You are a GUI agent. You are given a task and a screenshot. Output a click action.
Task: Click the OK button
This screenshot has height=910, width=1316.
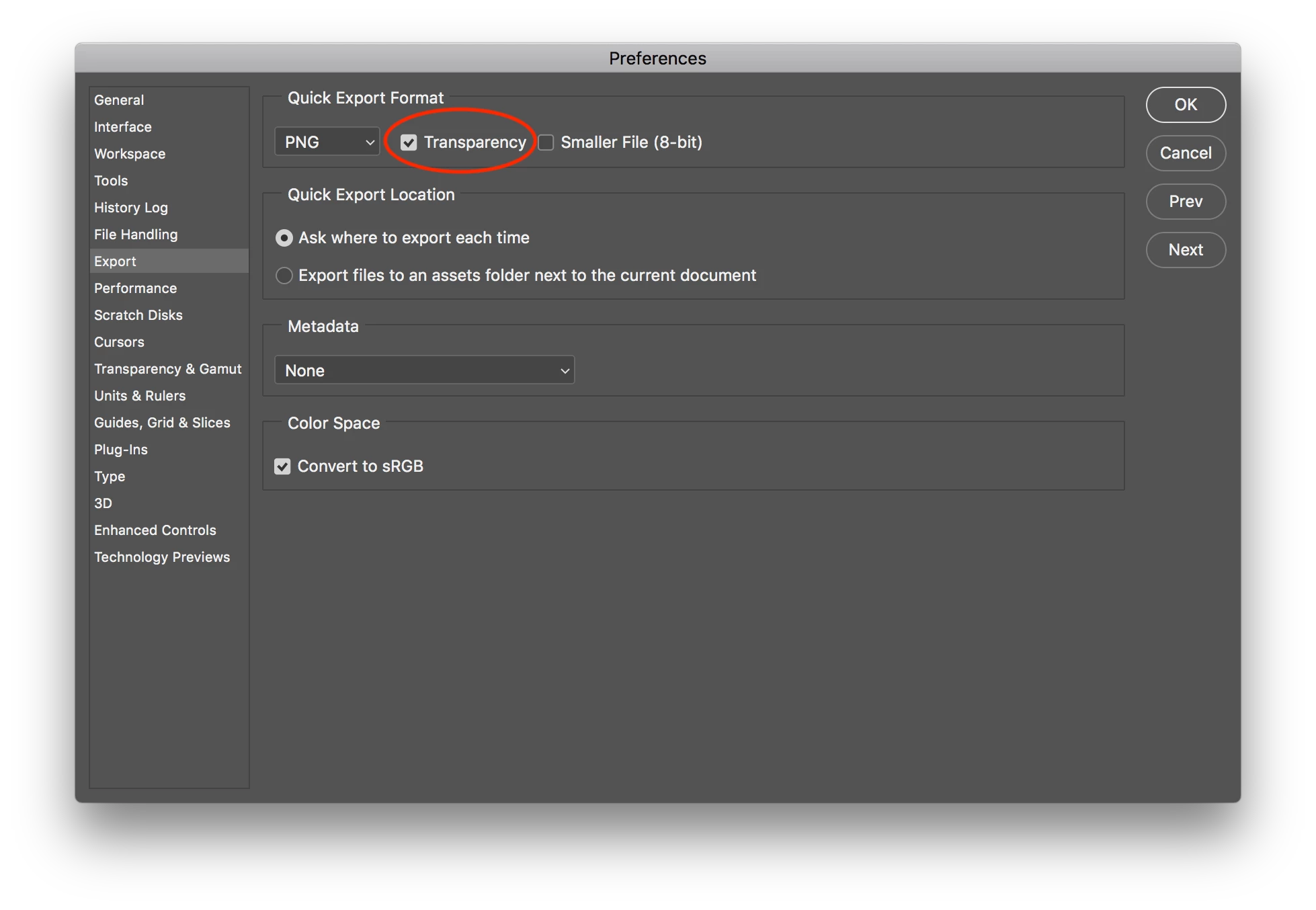pyautogui.click(x=1186, y=105)
